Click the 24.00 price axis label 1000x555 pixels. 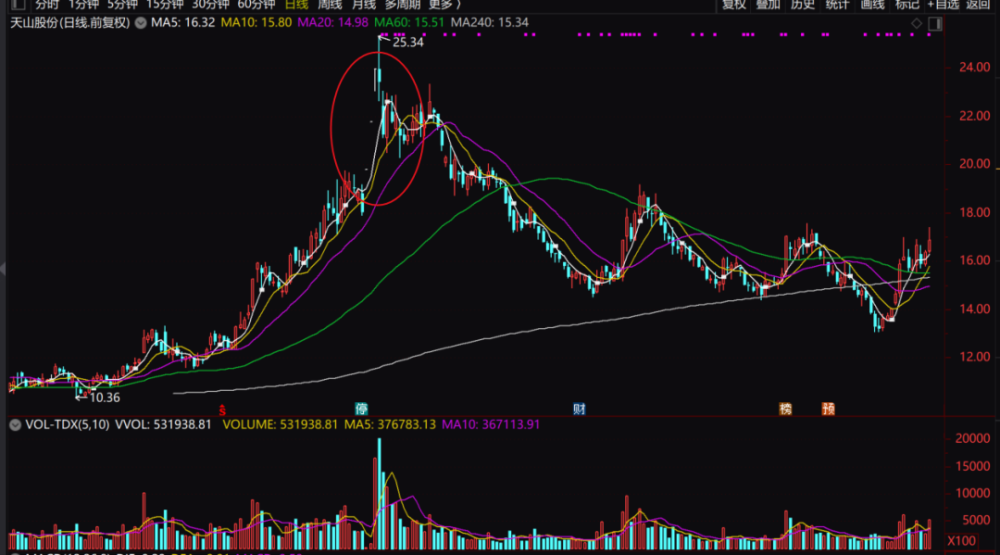pyautogui.click(x=974, y=67)
